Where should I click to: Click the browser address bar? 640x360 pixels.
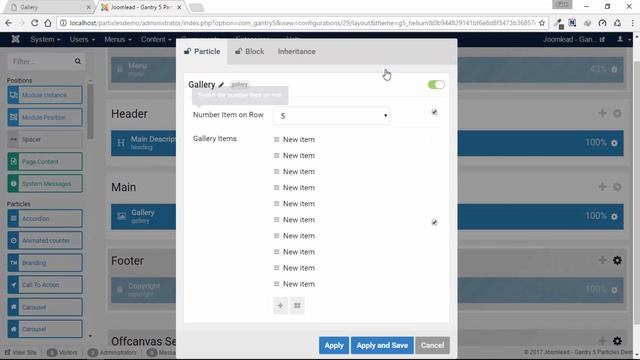pos(302,23)
